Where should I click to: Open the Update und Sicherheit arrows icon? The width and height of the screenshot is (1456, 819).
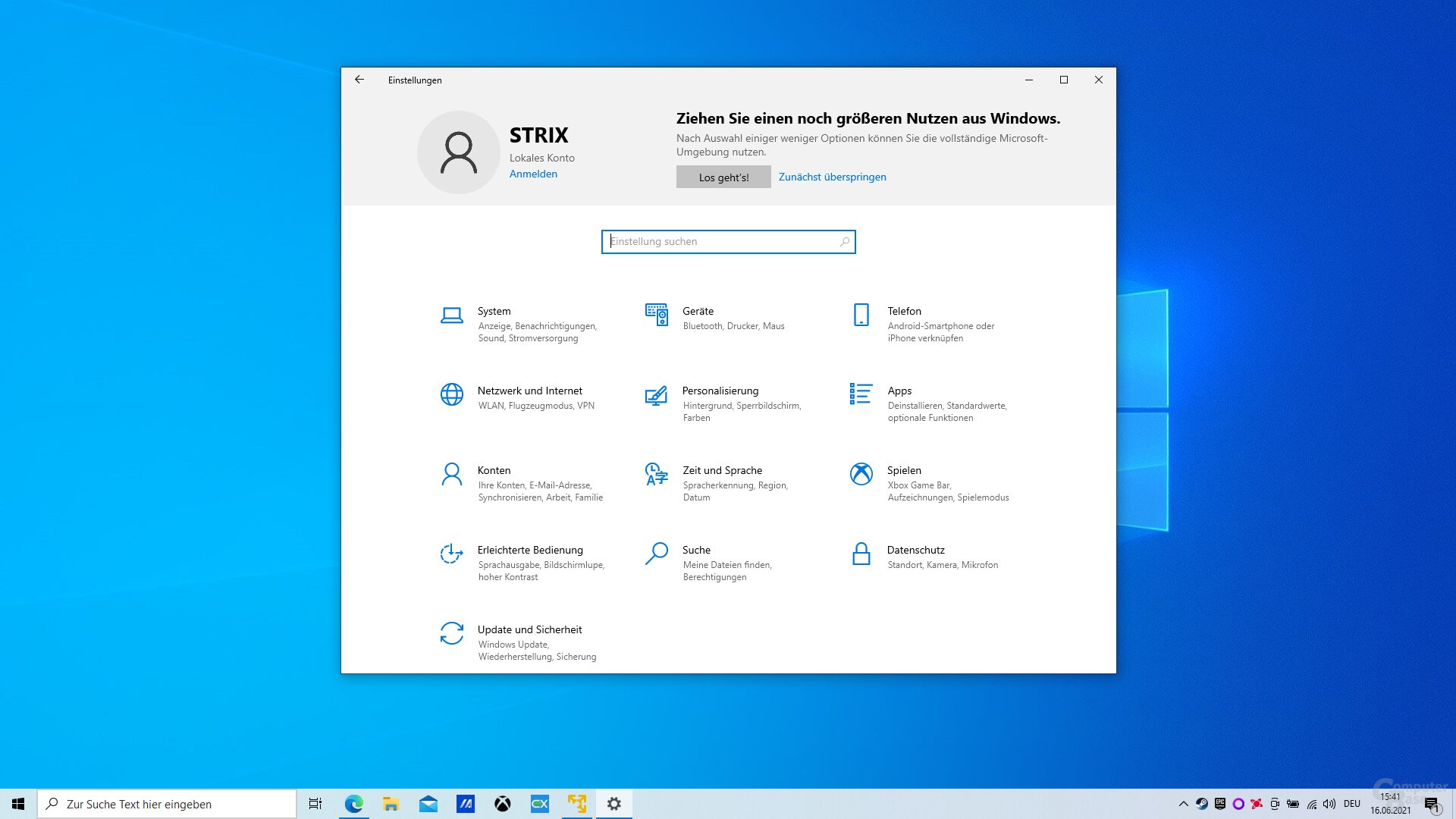tap(452, 633)
